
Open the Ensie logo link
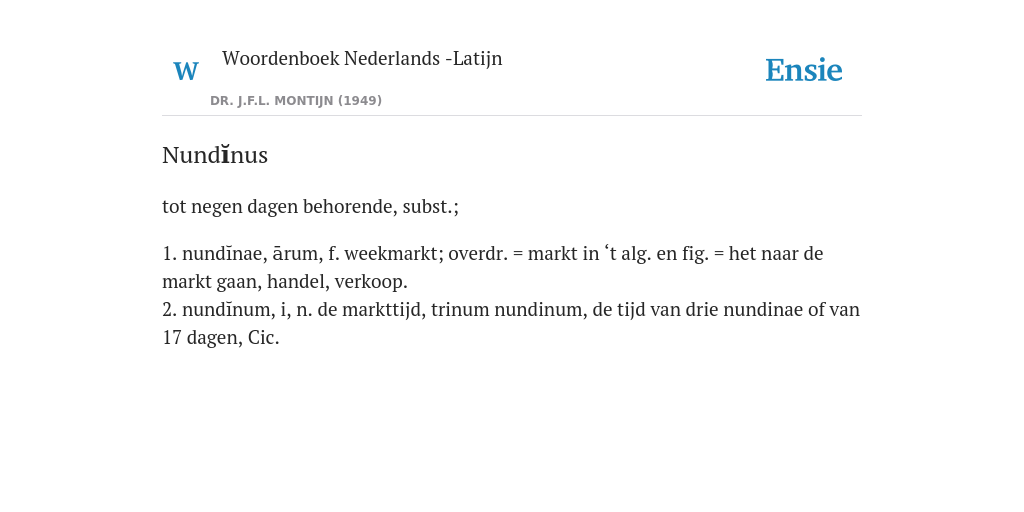pos(804,71)
